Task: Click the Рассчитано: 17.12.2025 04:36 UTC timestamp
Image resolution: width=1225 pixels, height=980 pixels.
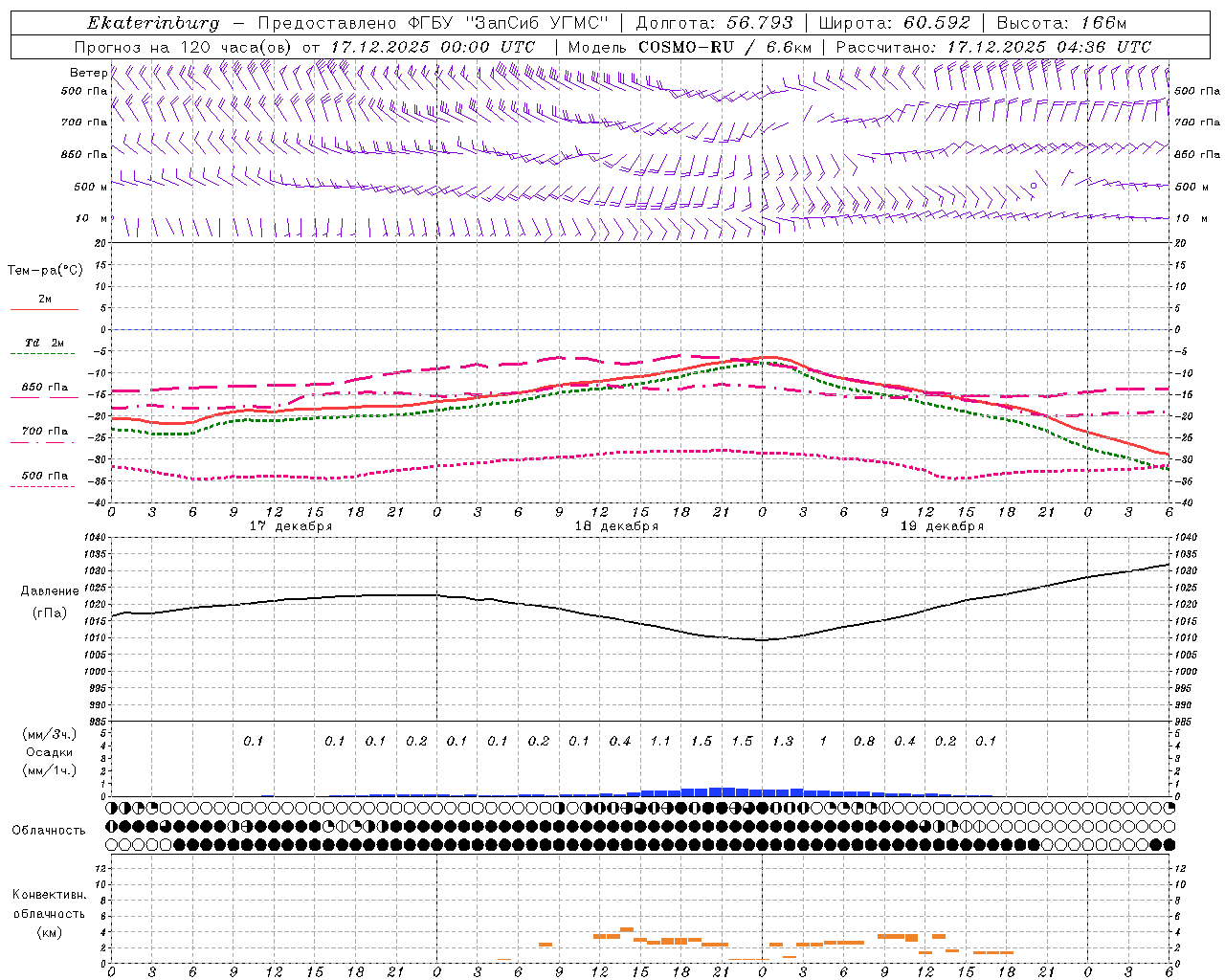Action: [993, 47]
